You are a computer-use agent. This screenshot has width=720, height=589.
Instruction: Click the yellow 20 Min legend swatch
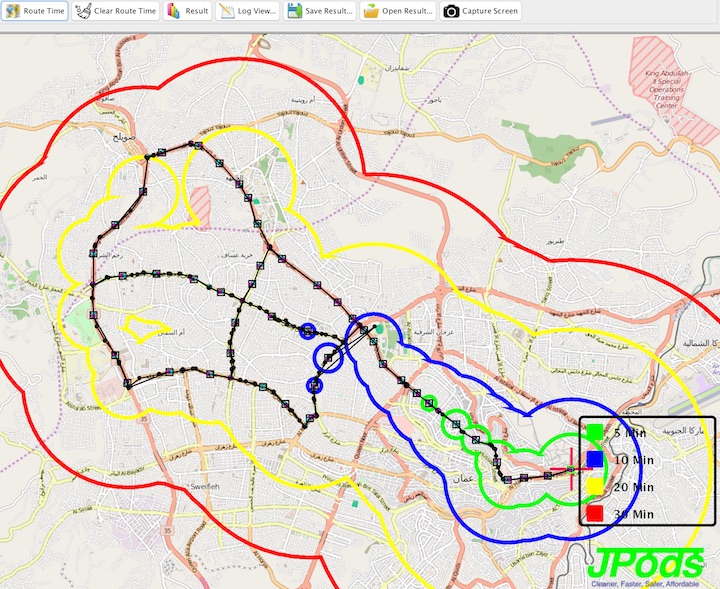[595, 486]
